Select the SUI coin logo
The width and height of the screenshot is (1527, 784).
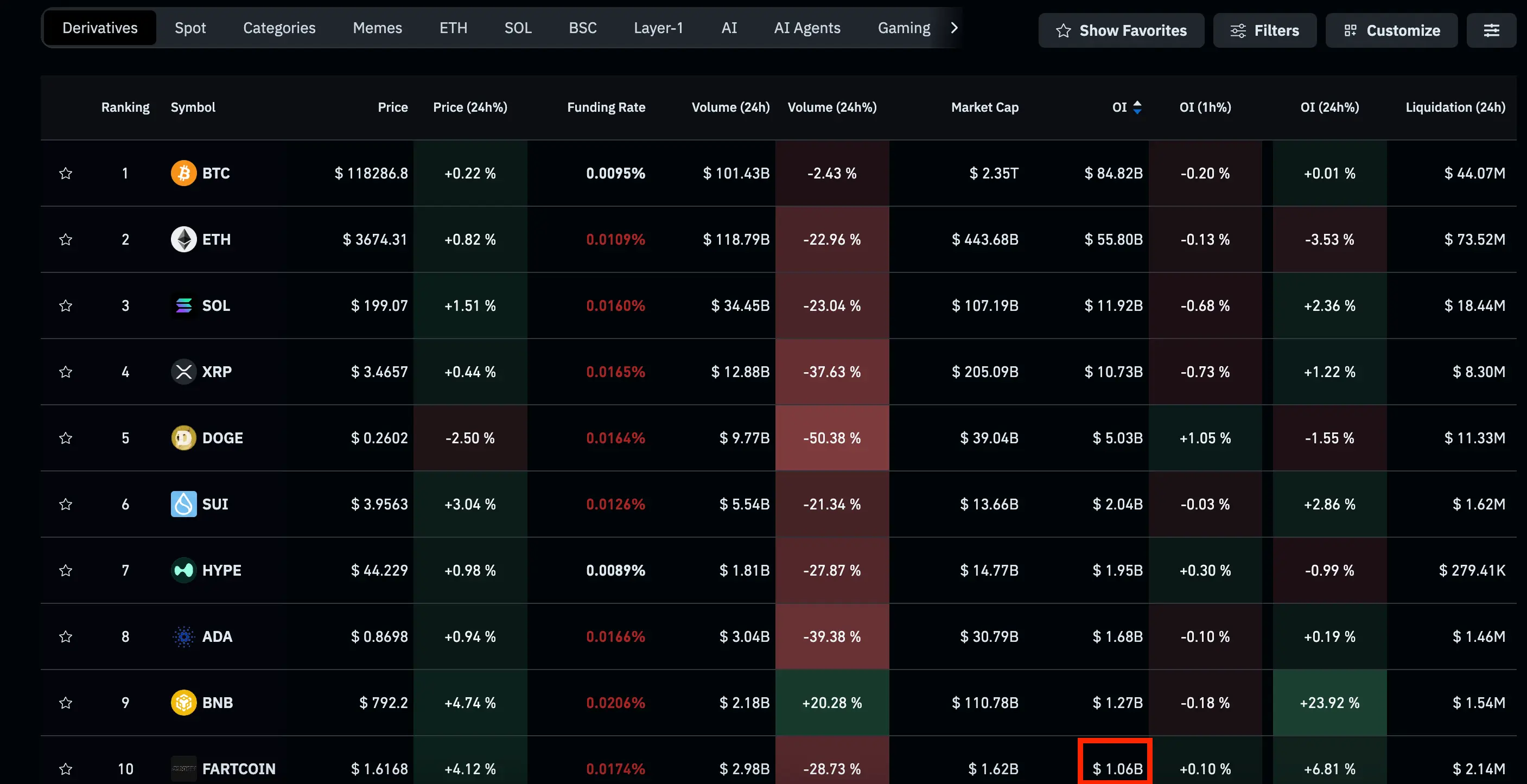pyautogui.click(x=184, y=504)
